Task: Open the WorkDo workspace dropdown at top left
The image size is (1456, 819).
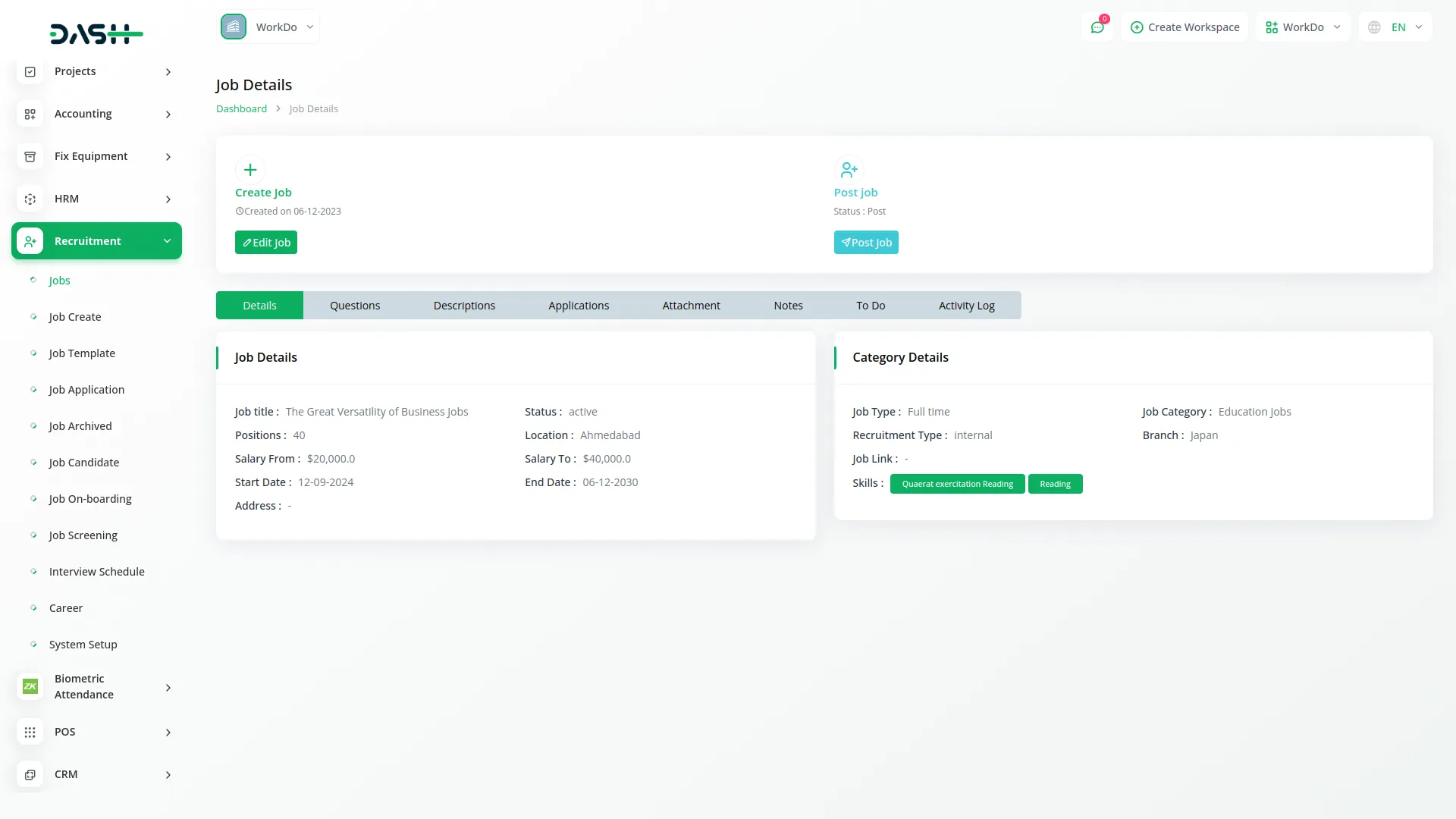Action: tap(268, 27)
